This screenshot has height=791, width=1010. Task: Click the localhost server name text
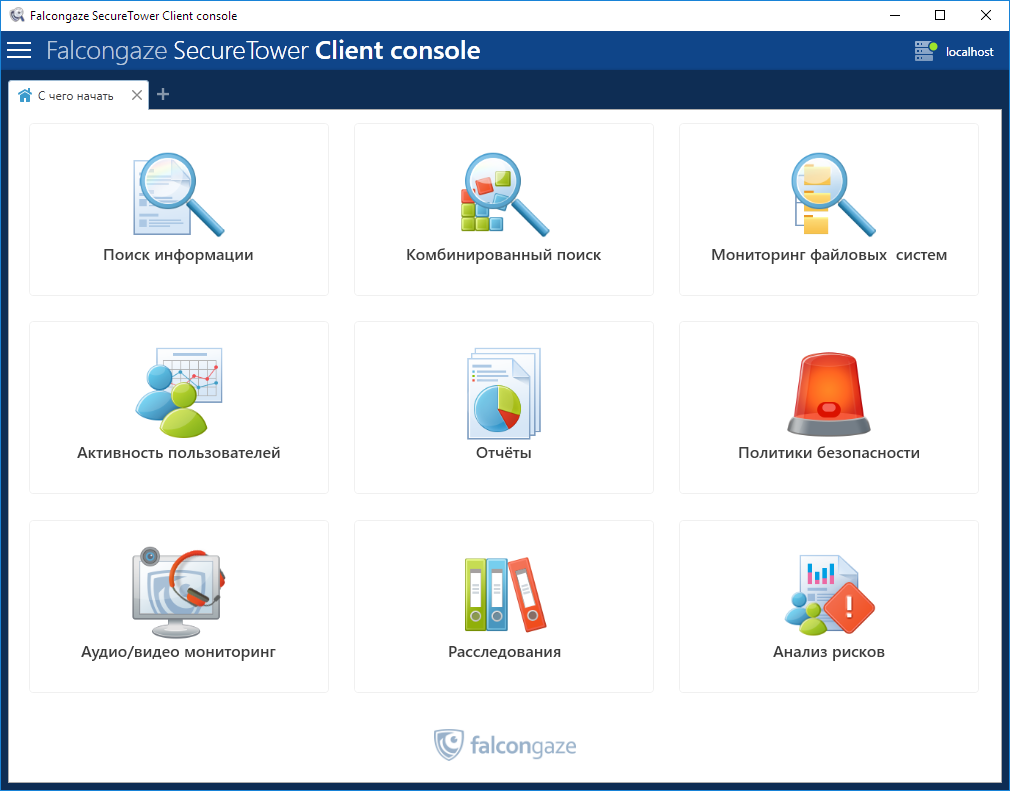[x=969, y=52]
